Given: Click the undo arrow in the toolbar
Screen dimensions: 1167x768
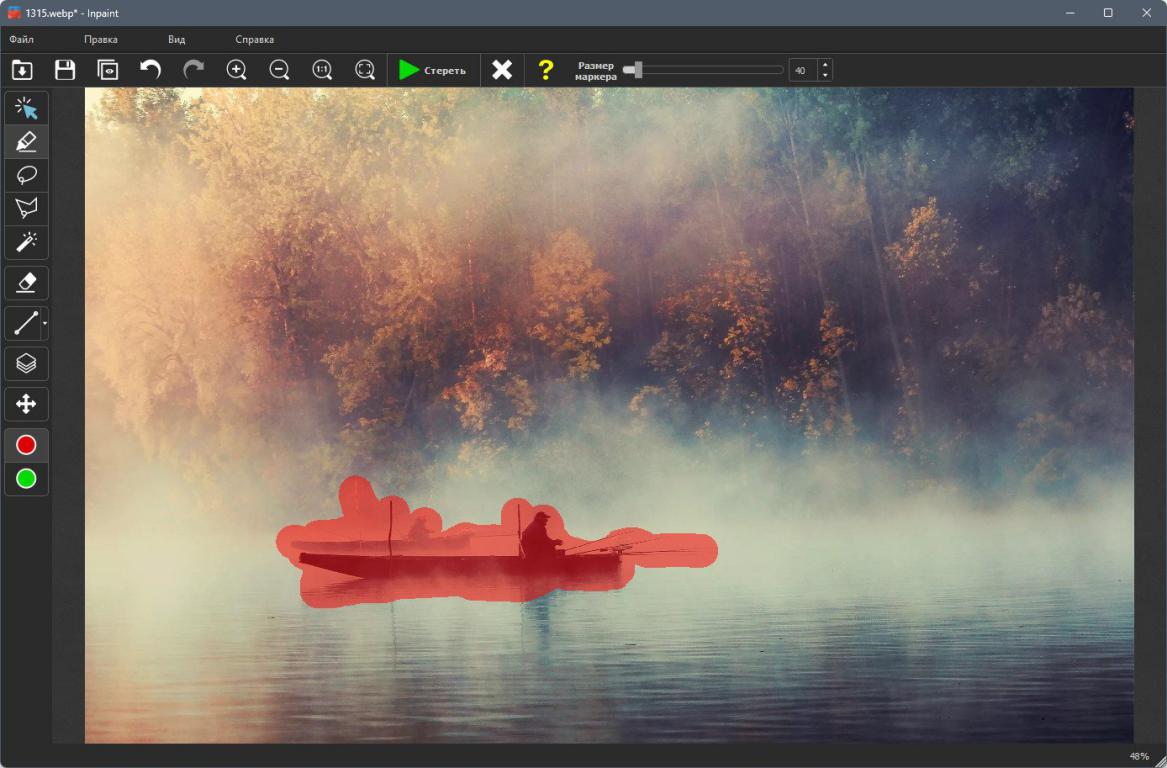Looking at the screenshot, I should tap(150, 70).
